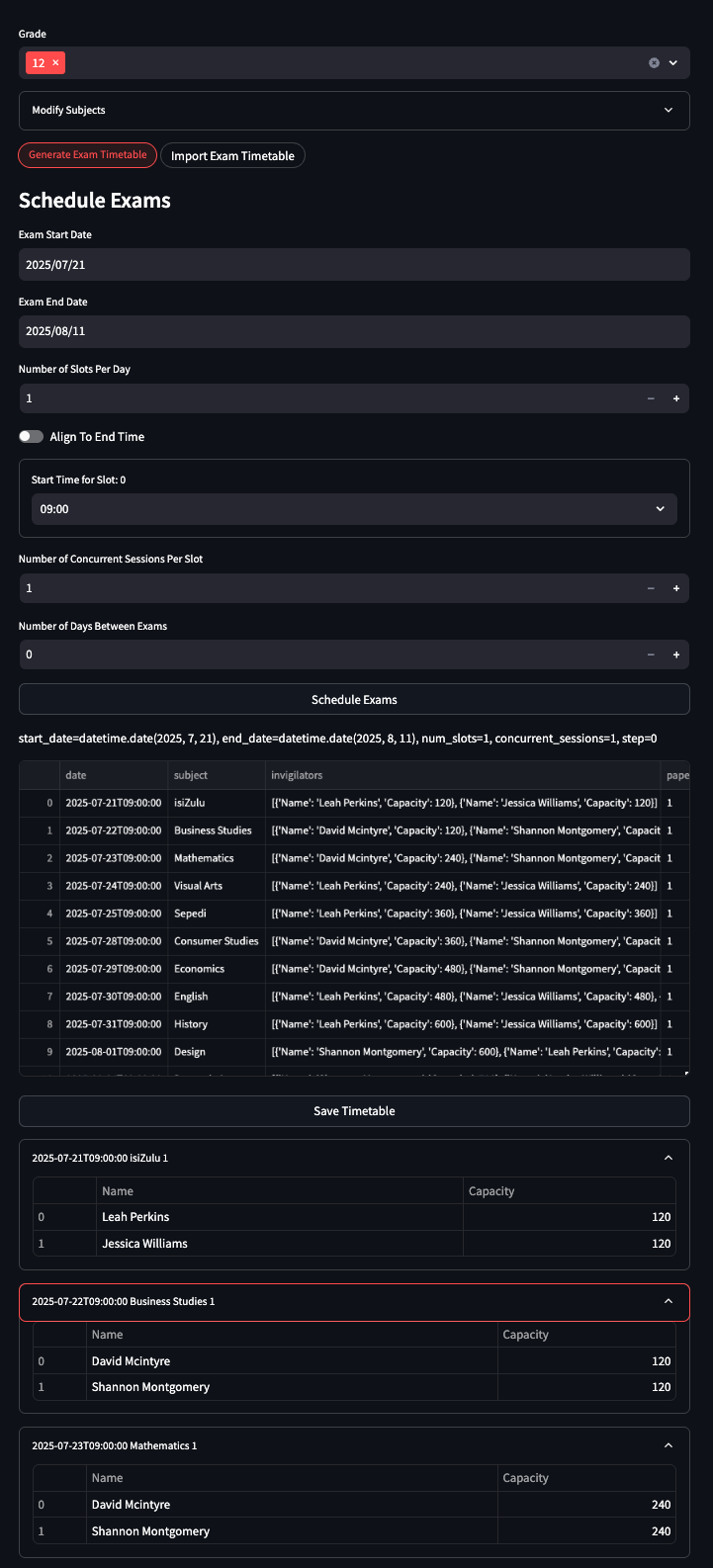Select the Mathematics subject cell in table

(x=217, y=858)
